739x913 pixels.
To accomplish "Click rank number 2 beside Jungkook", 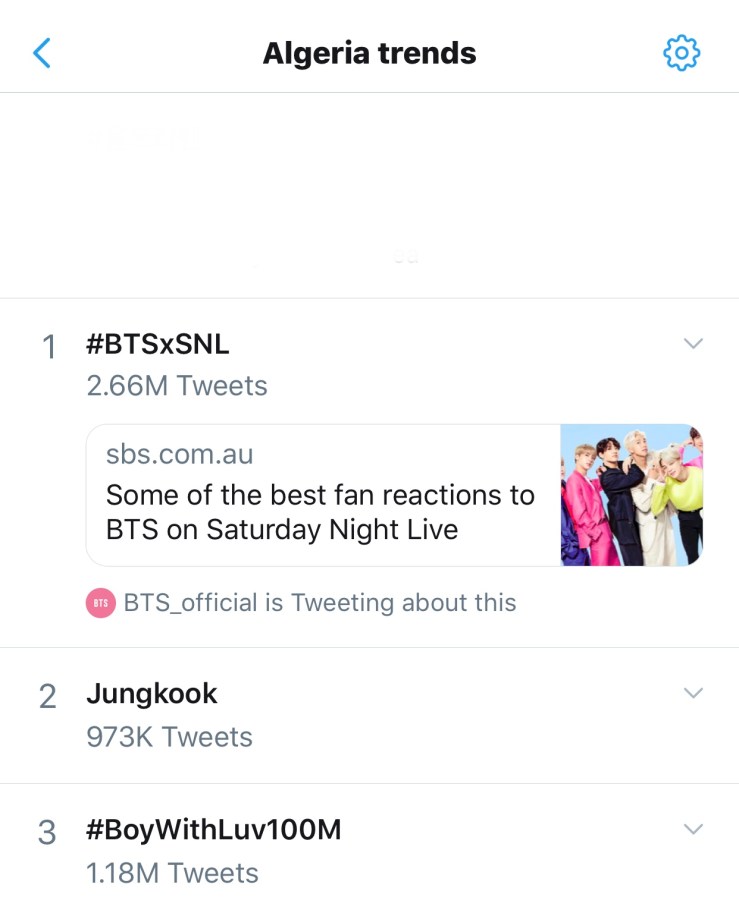I will pos(48,696).
